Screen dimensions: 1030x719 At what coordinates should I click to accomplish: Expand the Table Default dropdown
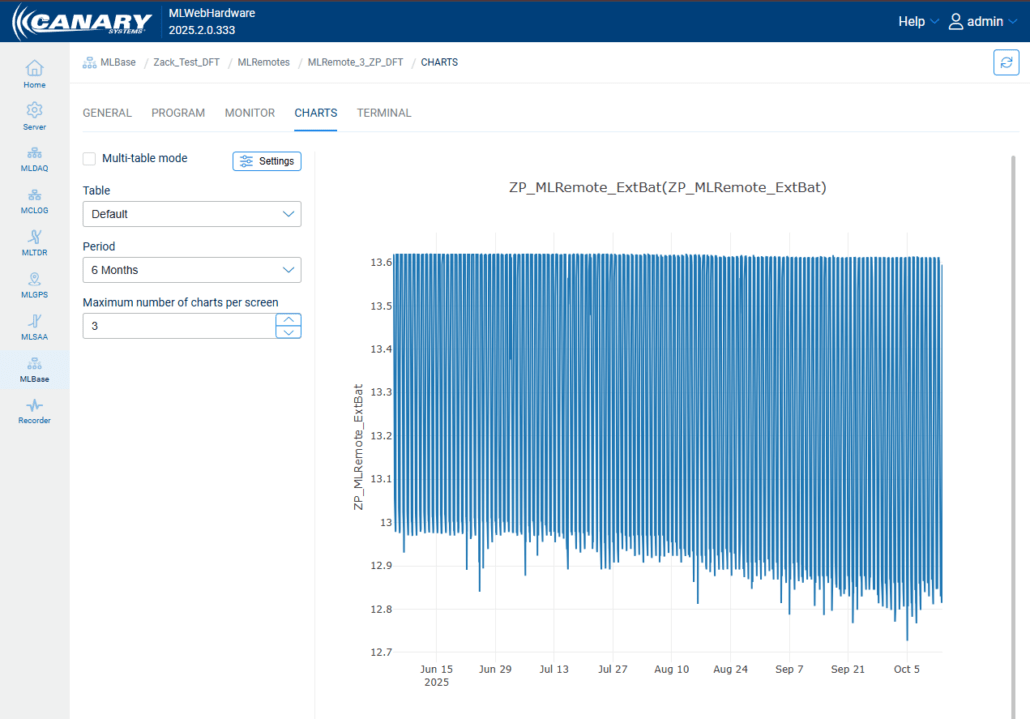point(191,214)
